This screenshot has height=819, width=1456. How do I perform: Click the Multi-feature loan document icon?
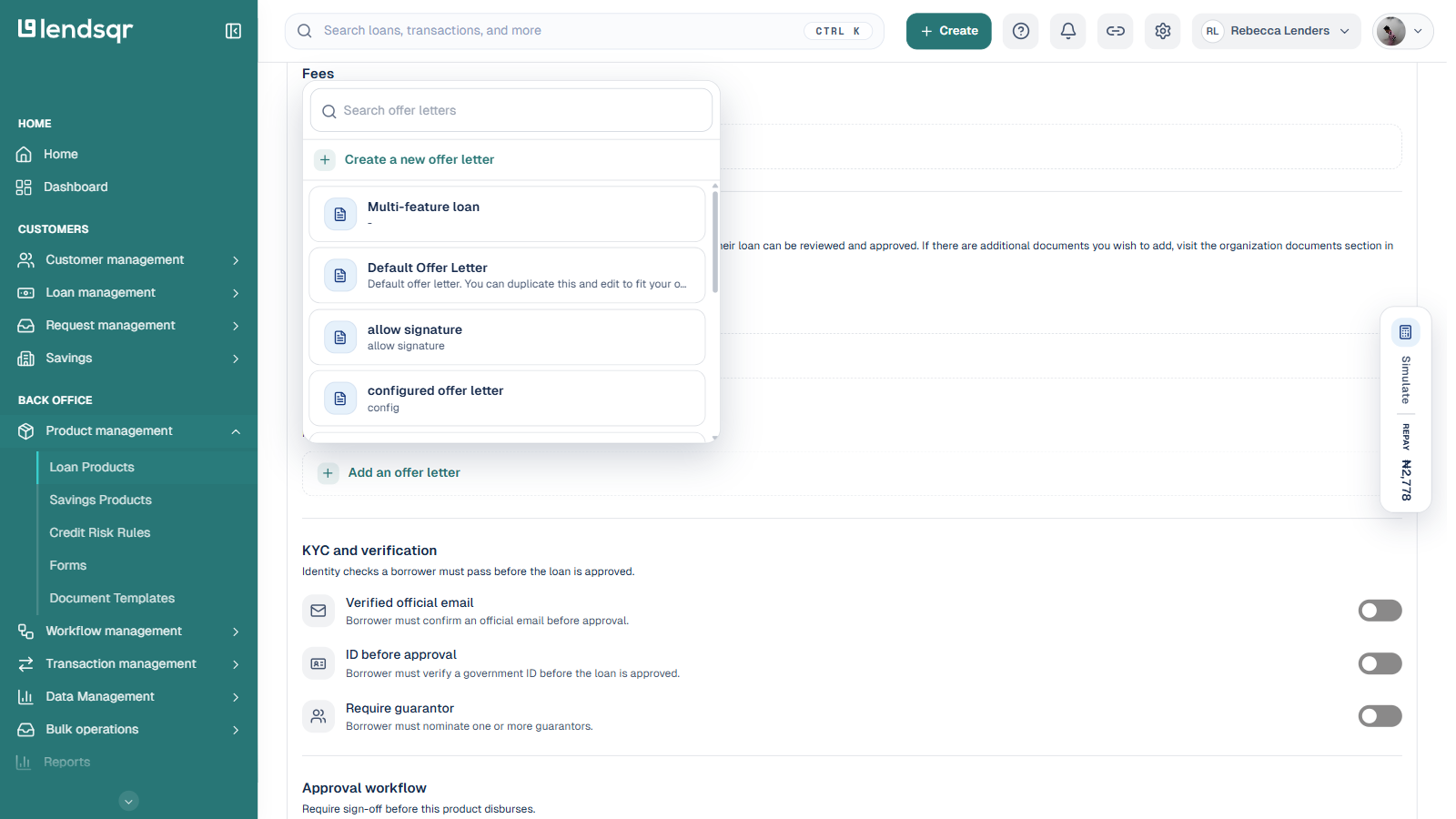[x=340, y=215]
